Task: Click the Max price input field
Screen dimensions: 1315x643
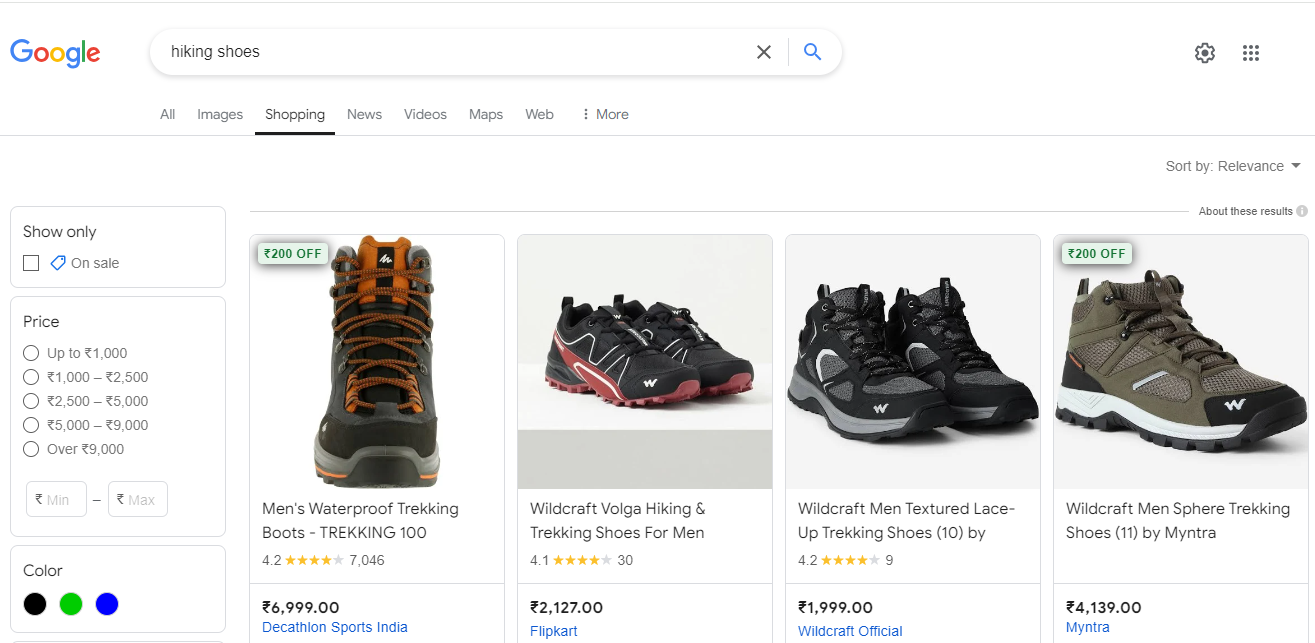Action: click(x=138, y=499)
